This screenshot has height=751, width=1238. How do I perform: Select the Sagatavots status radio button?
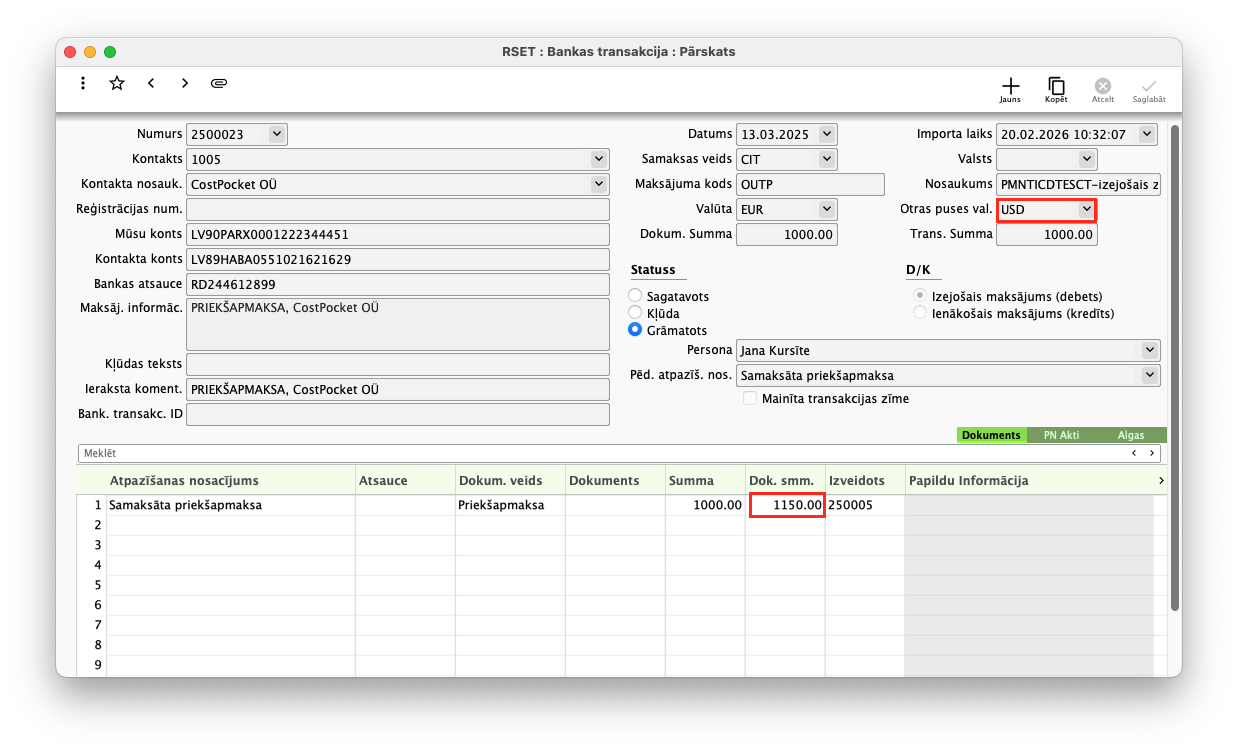(635, 296)
